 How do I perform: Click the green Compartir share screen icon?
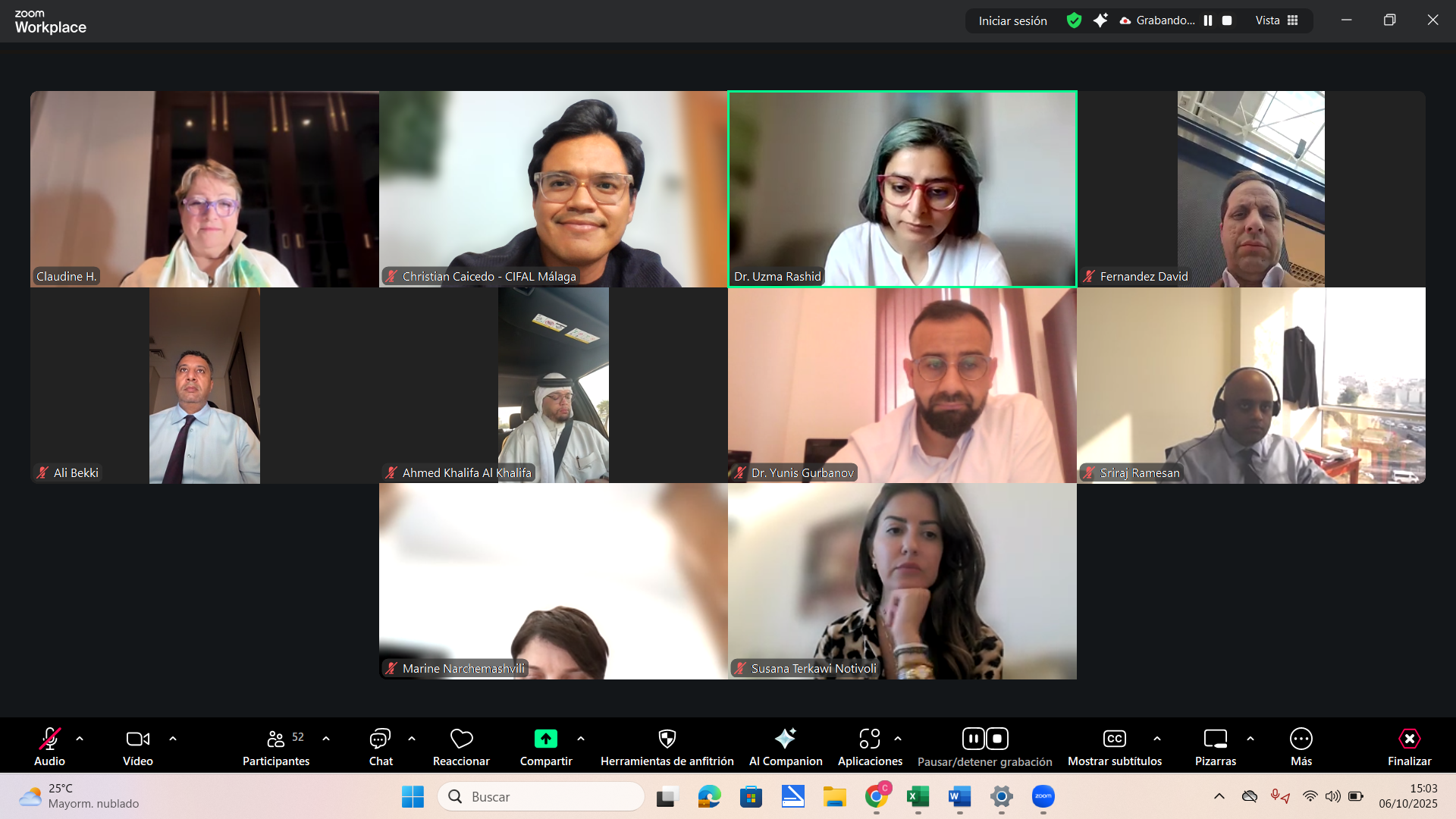545,739
